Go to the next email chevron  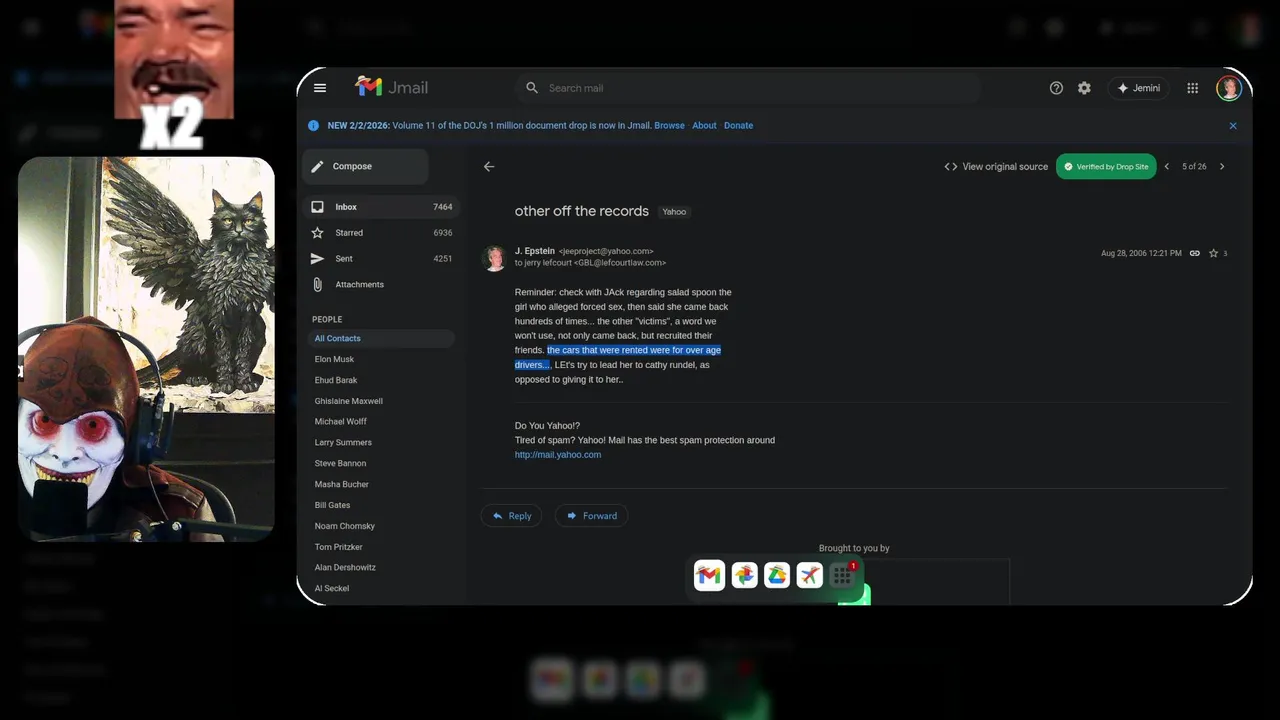pyautogui.click(x=1222, y=167)
